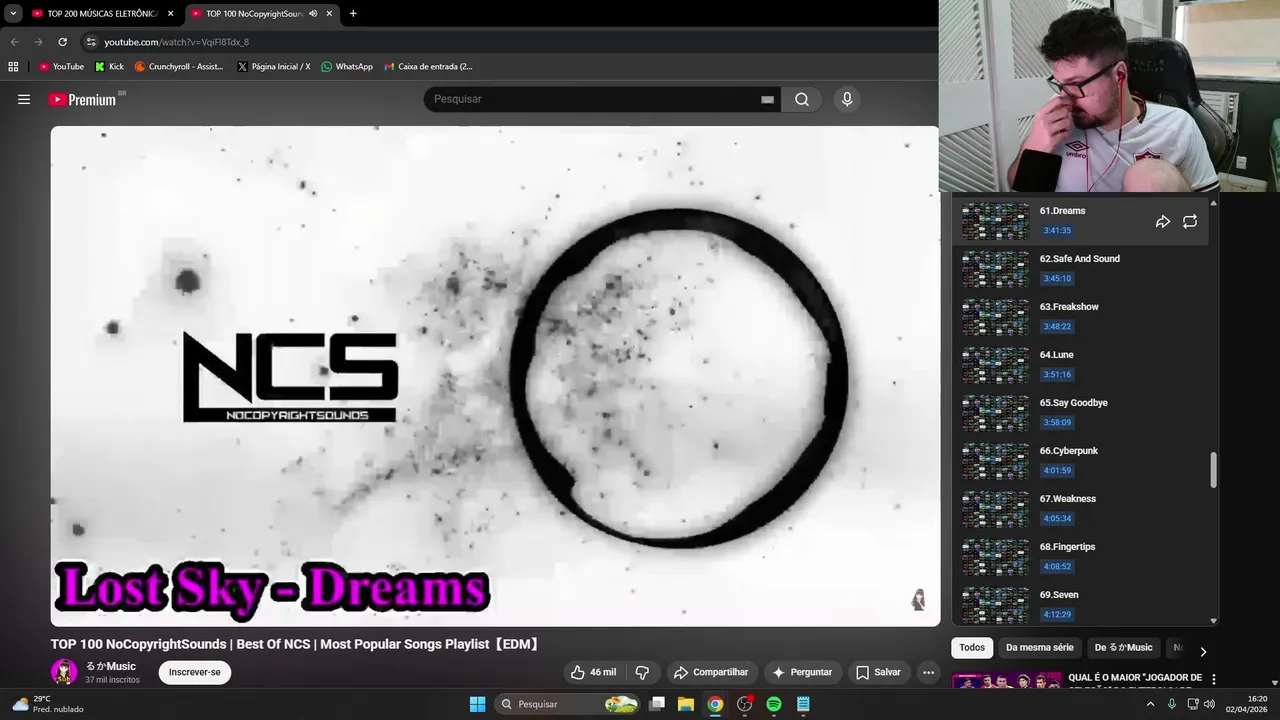Open the on-screen keyboard icon in search box
Screen dimensions: 1280x720
(x=767, y=99)
